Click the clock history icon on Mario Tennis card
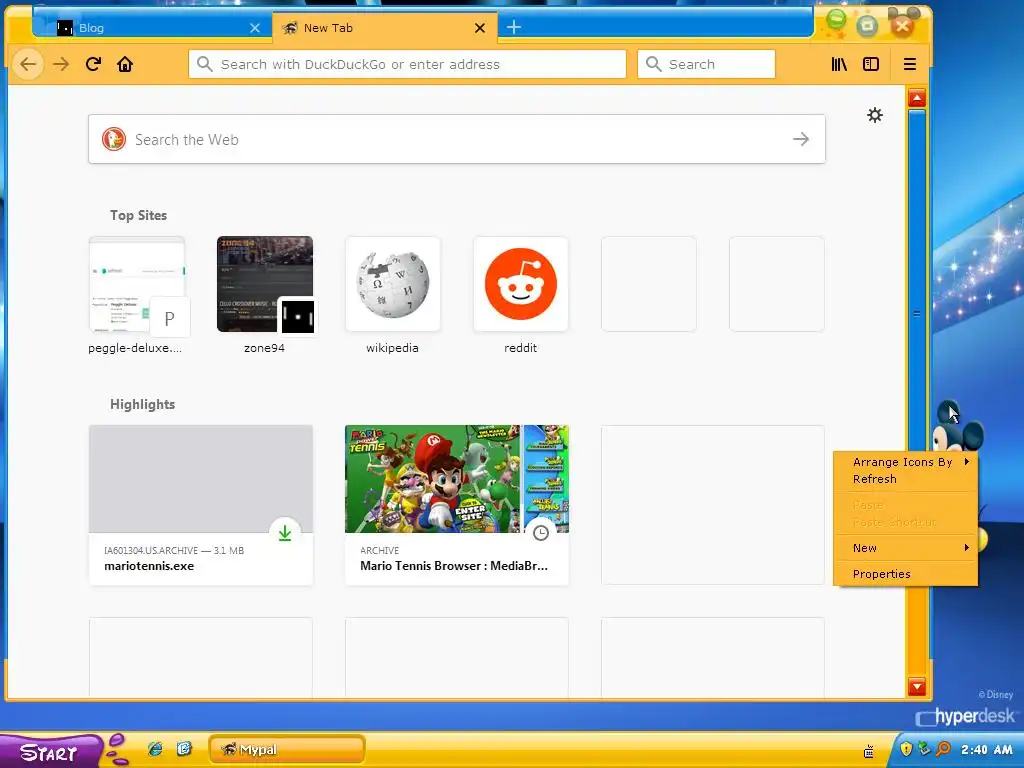 point(541,533)
